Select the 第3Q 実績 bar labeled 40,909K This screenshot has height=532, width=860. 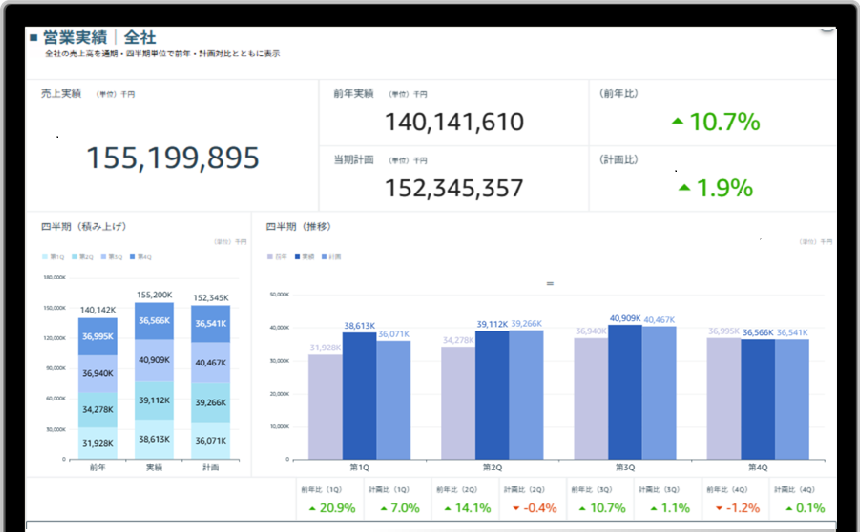click(x=625, y=392)
